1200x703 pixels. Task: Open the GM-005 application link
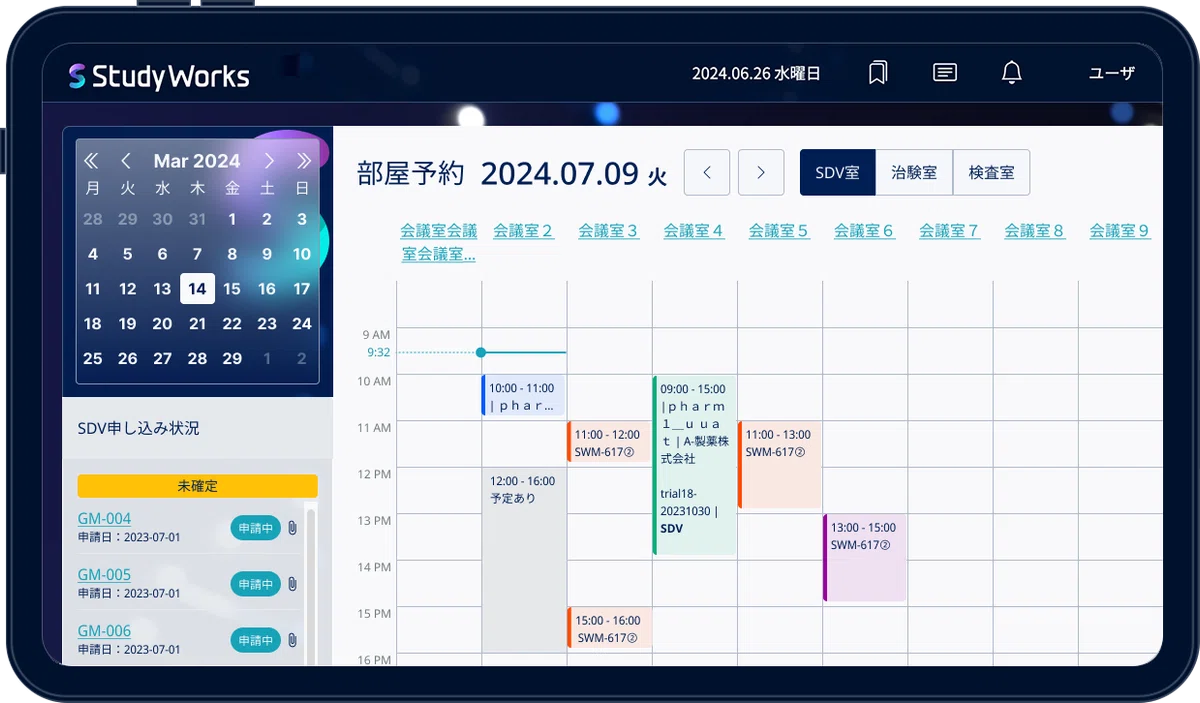[x=104, y=575]
